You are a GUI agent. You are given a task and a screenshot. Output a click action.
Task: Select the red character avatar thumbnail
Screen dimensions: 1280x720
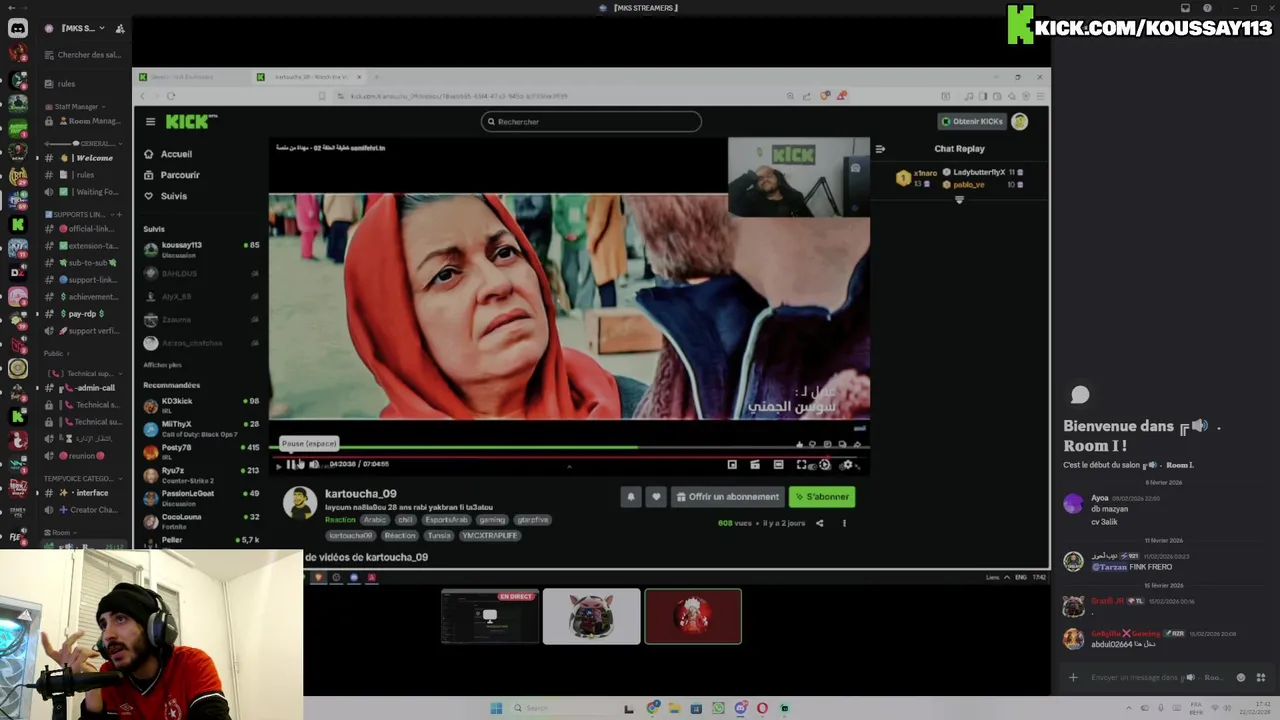point(693,616)
